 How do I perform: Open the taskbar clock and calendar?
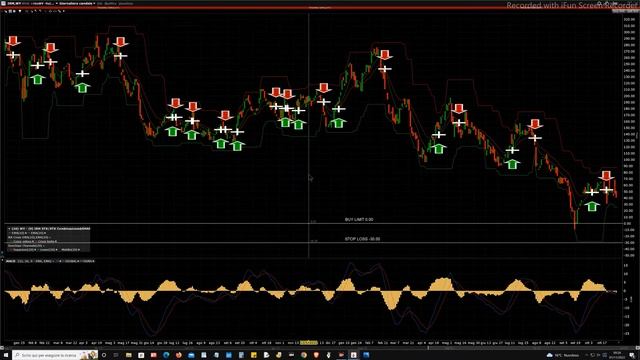point(617,355)
